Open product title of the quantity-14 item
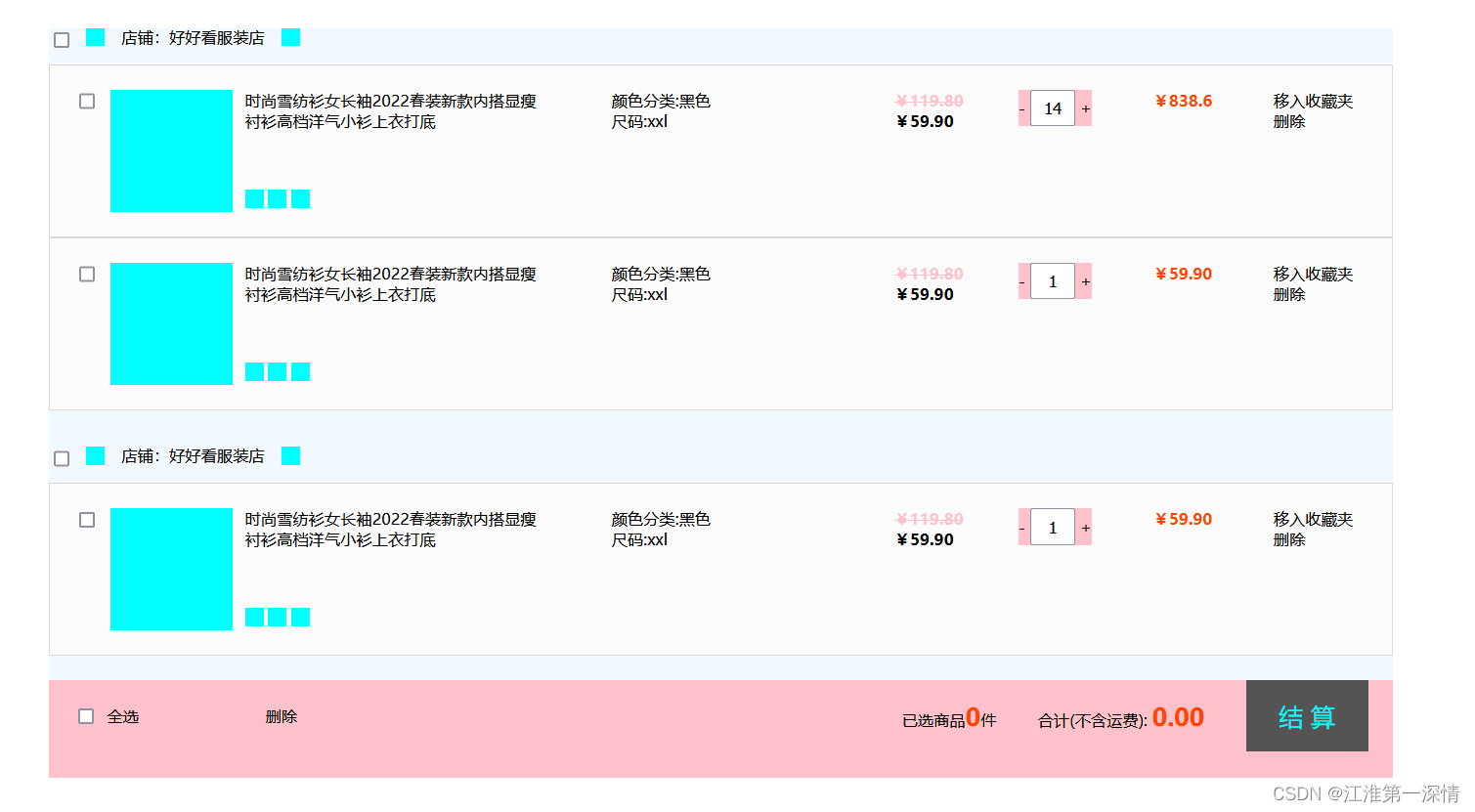This screenshot has height=812, width=1475. pyautogui.click(x=390, y=111)
